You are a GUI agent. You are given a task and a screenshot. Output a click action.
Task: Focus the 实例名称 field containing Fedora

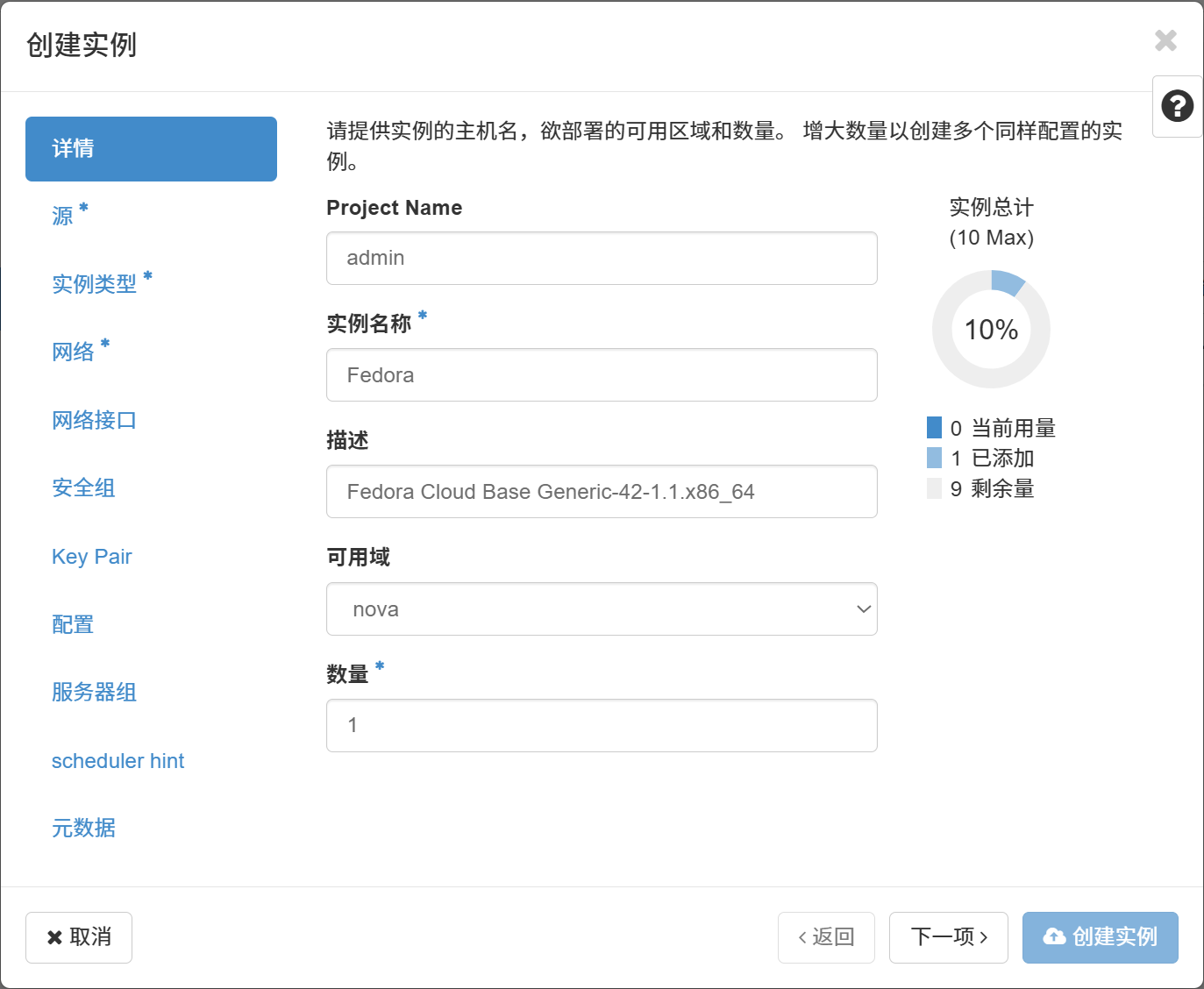(602, 375)
